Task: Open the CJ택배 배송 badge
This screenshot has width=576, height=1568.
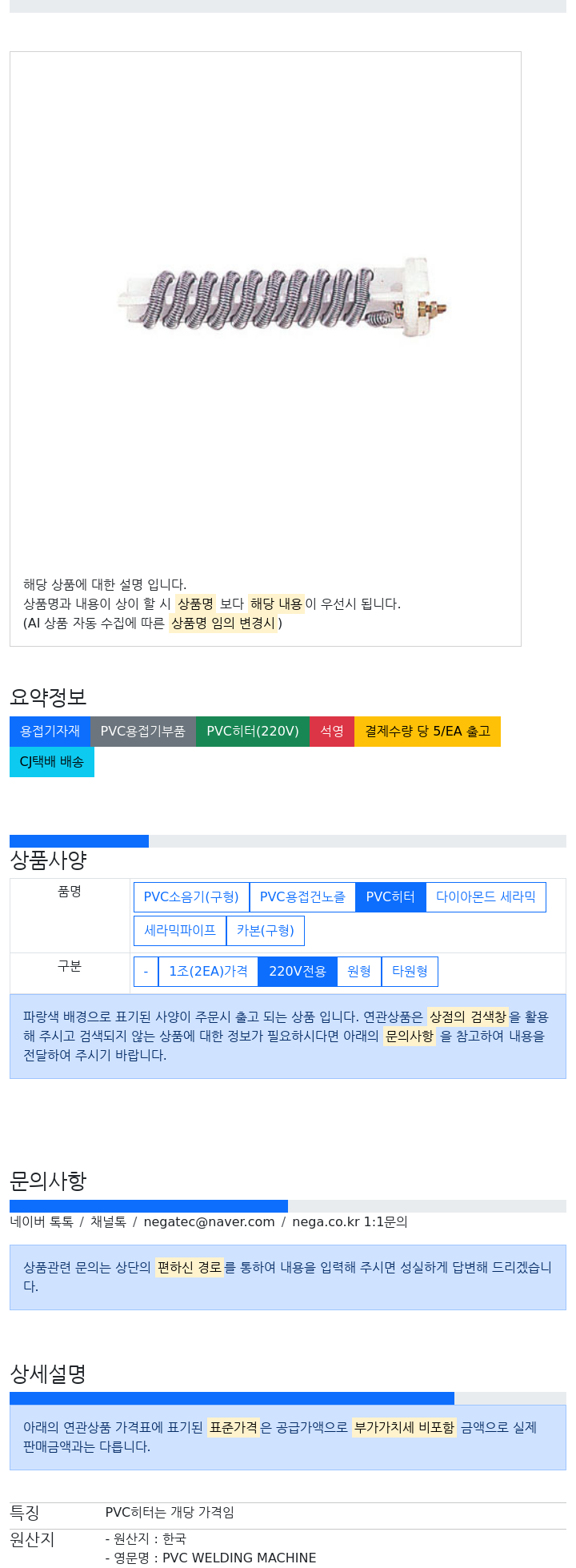Action: click(52, 762)
